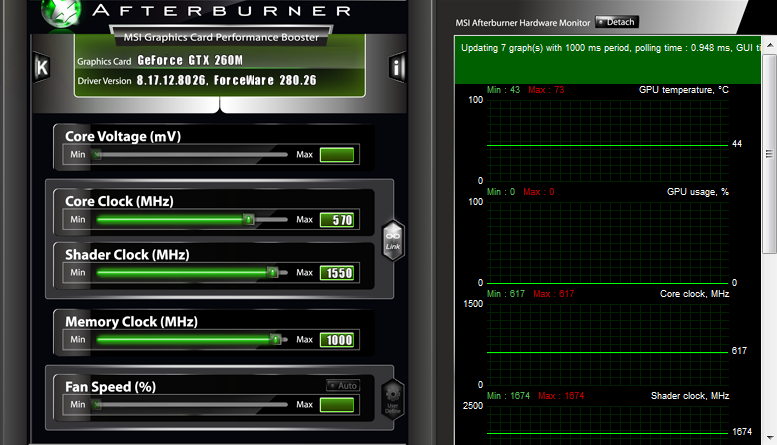This screenshot has width=777, height=445.
Task: Click the hardware monitor scrollbar thumb
Action: click(770, 154)
